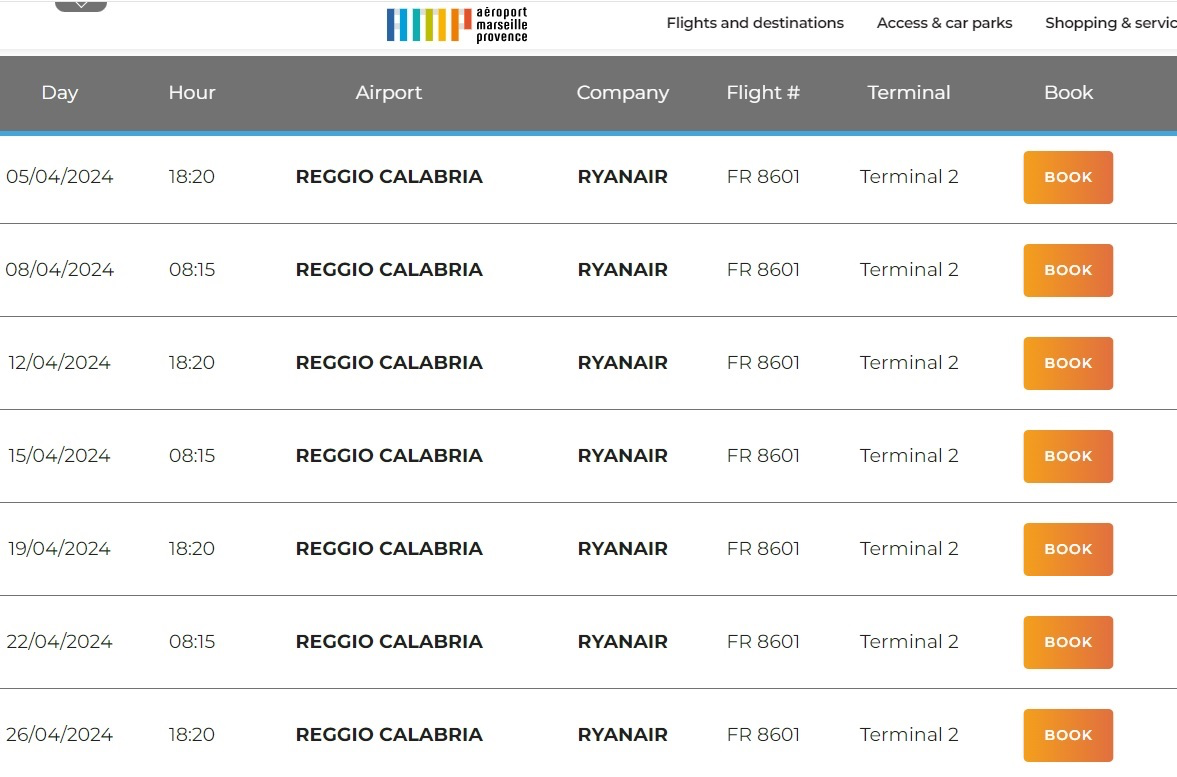
Task: Book the 08/04/2024 flight at 08:15
Action: point(1067,270)
